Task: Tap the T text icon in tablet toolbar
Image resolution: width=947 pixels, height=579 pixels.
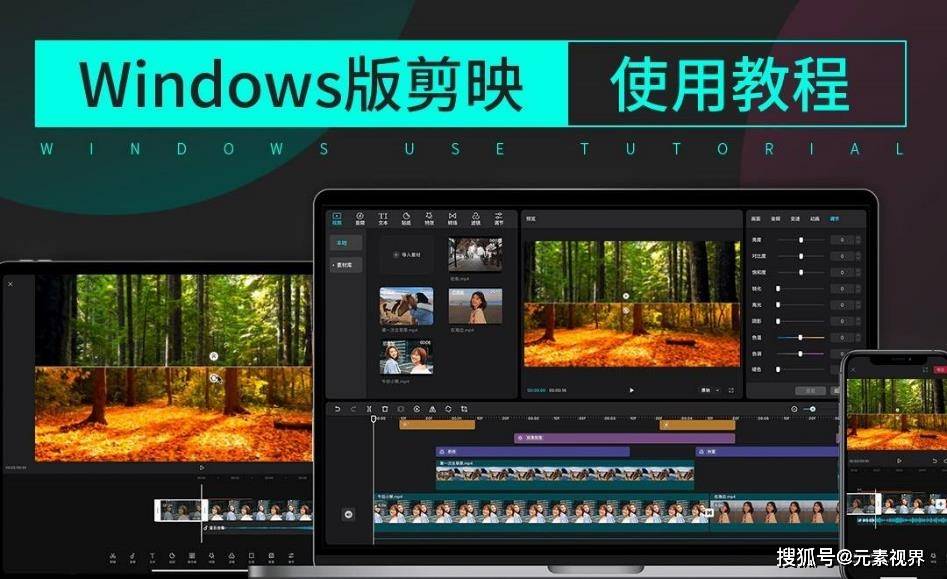Action: coord(152,557)
